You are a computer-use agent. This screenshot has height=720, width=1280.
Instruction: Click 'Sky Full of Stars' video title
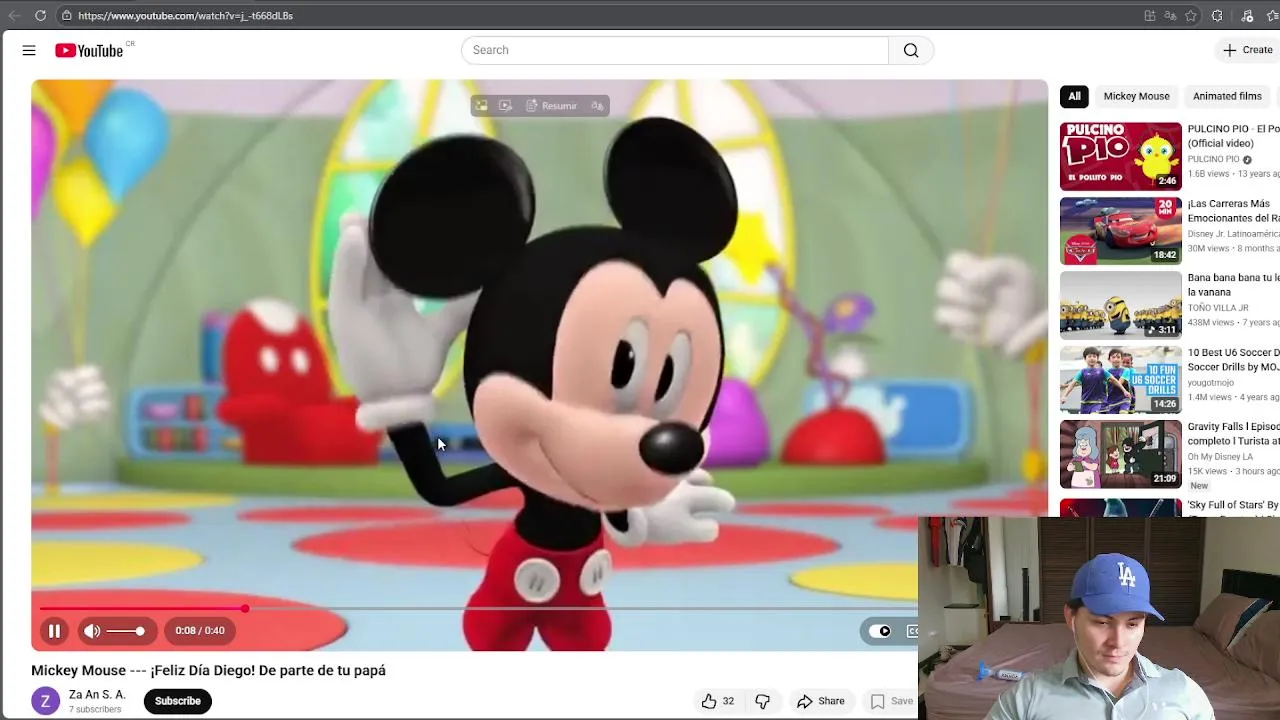point(1233,506)
